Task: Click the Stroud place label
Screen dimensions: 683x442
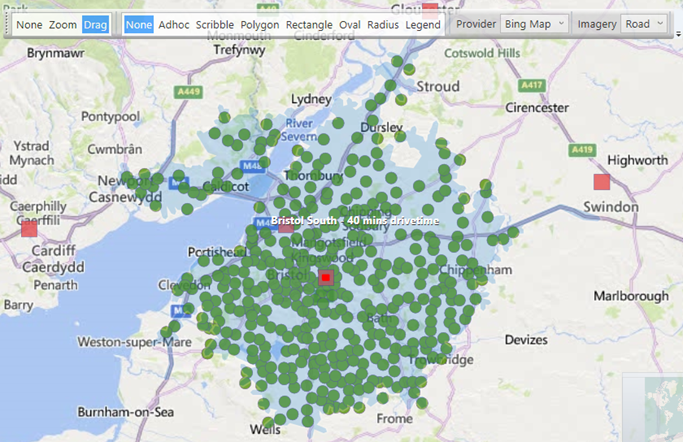Action: click(438, 86)
